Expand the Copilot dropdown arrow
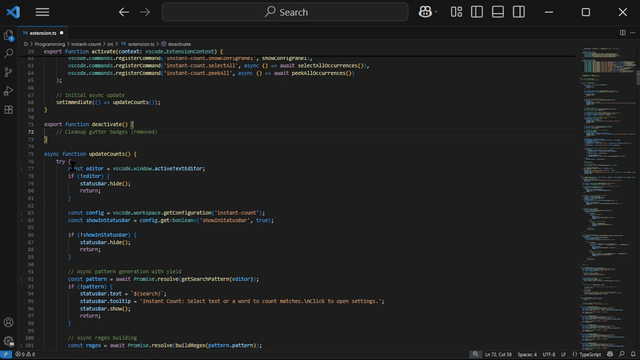The height and width of the screenshot is (360, 640). (436, 12)
